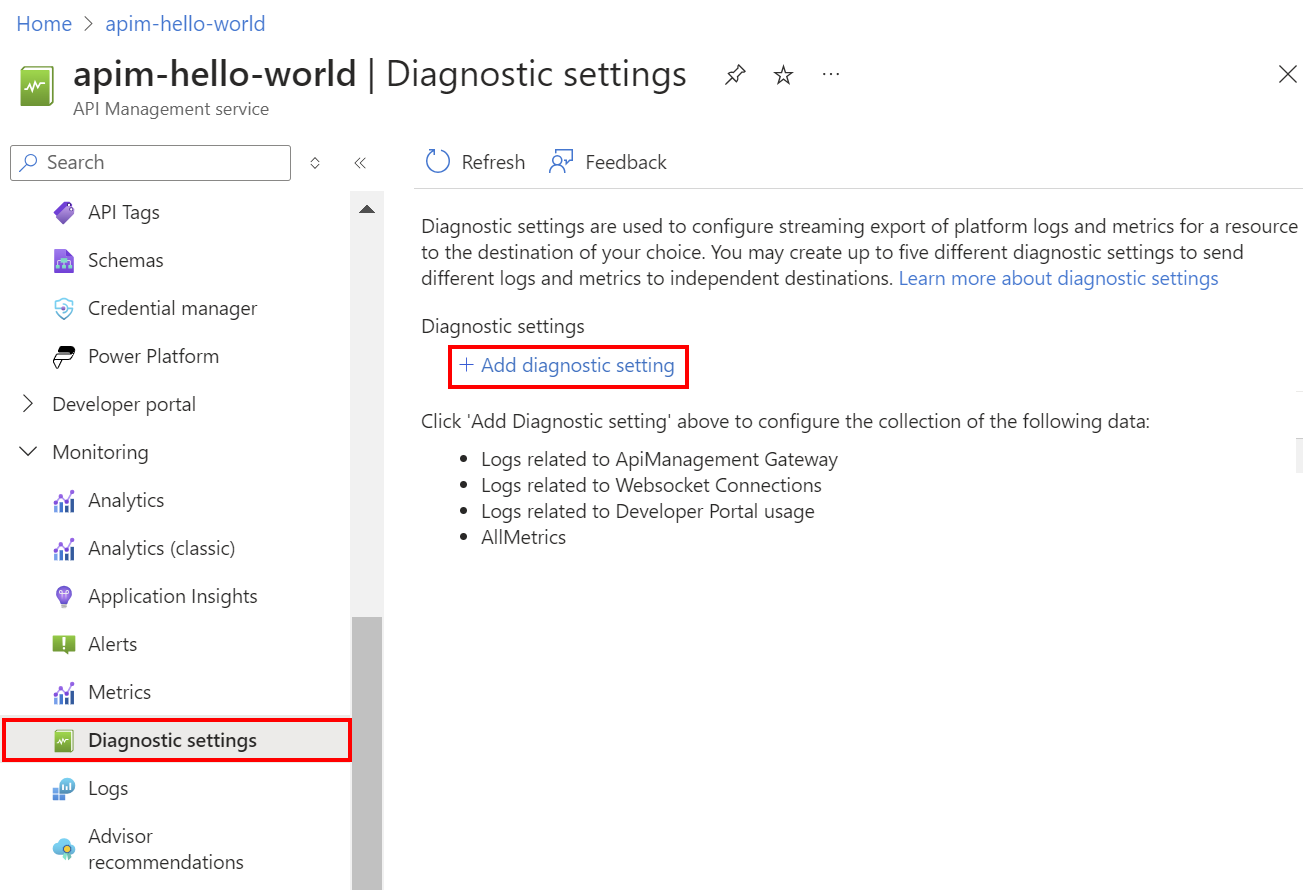Expand the Developer portal section
This screenshot has height=890, width=1303.
coord(28,404)
